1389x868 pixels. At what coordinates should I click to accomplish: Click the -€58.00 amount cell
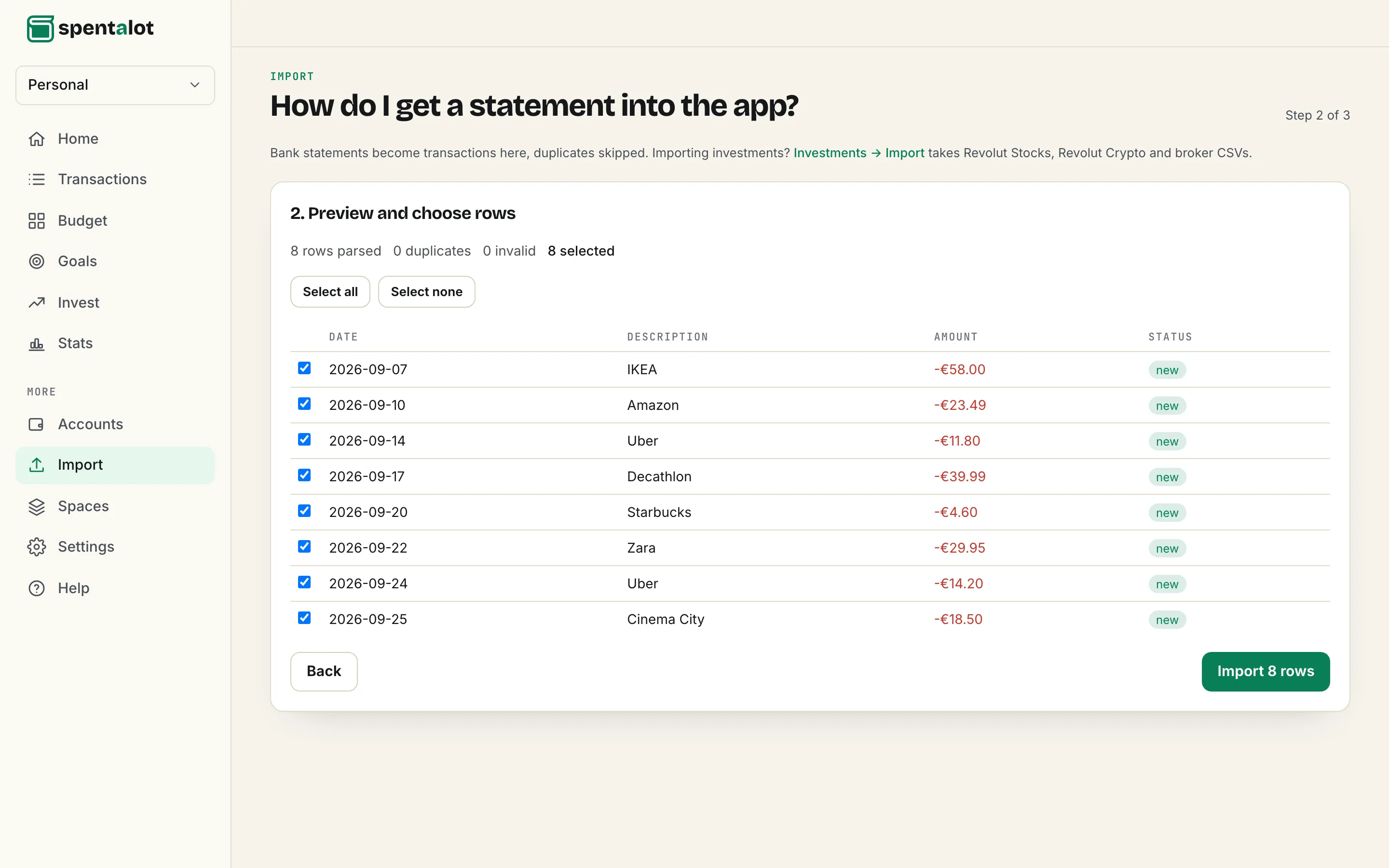(959, 369)
